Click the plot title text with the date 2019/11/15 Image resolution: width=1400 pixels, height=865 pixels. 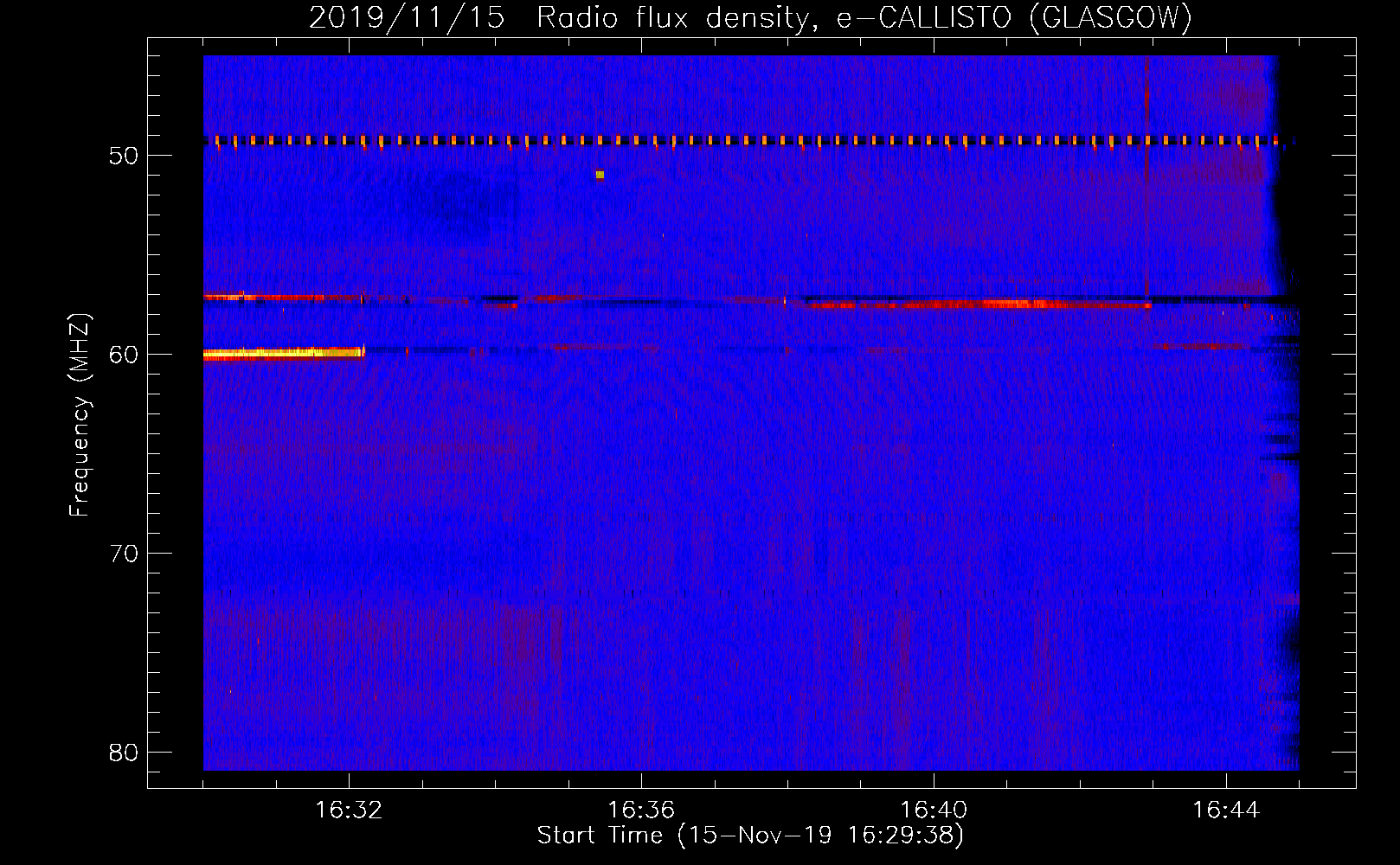750,17
